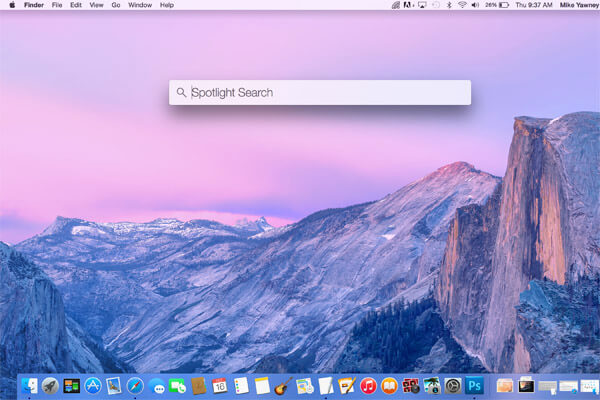Viewport: 600px width, 400px height.
Task: Open the Go menu
Action: point(116,5)
